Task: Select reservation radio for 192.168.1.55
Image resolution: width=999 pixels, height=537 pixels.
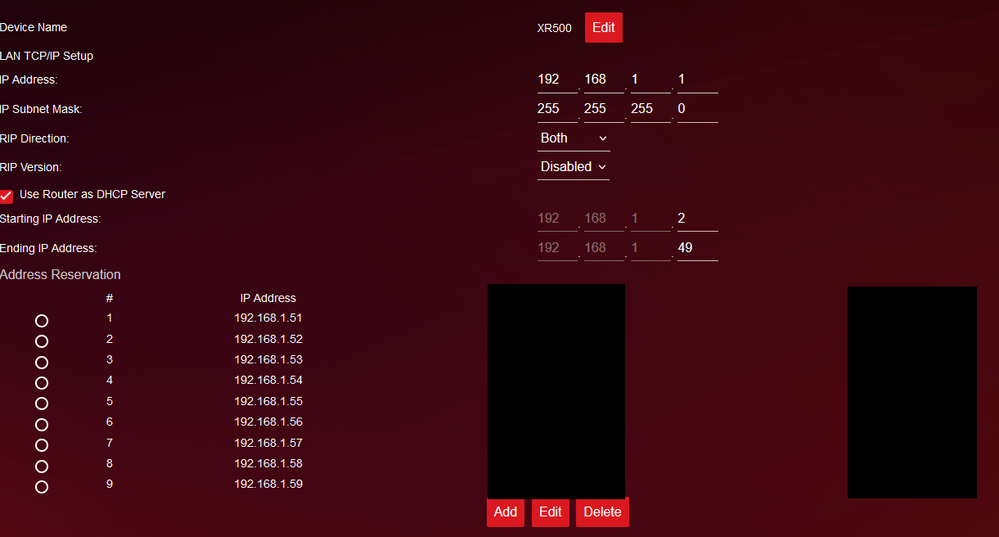Action: point(41,403)
